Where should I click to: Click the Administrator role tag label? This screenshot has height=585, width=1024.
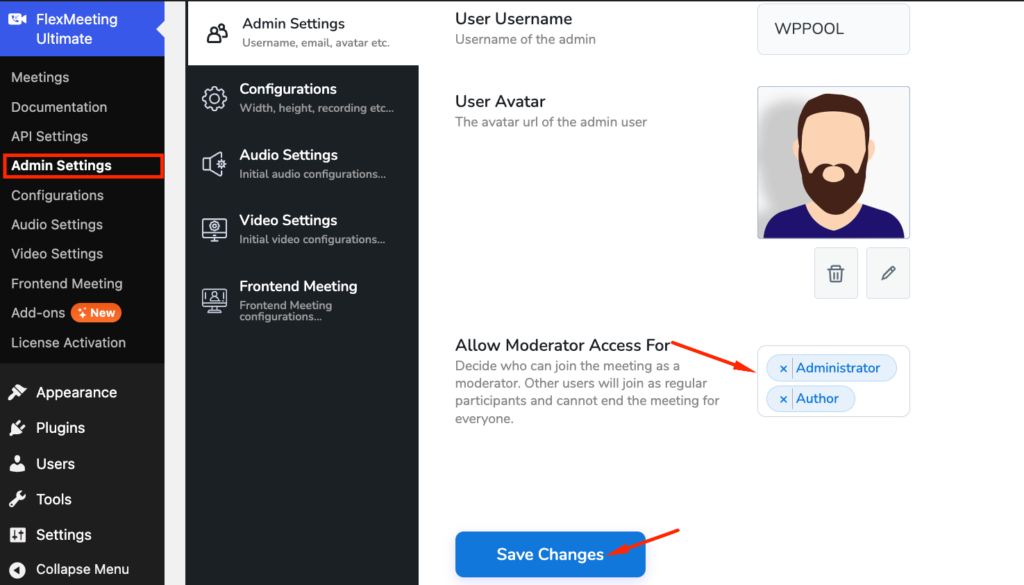tap(838, 368)
